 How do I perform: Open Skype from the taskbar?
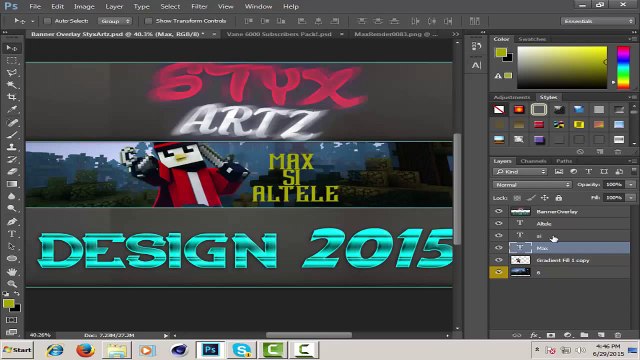click(242, 350)
